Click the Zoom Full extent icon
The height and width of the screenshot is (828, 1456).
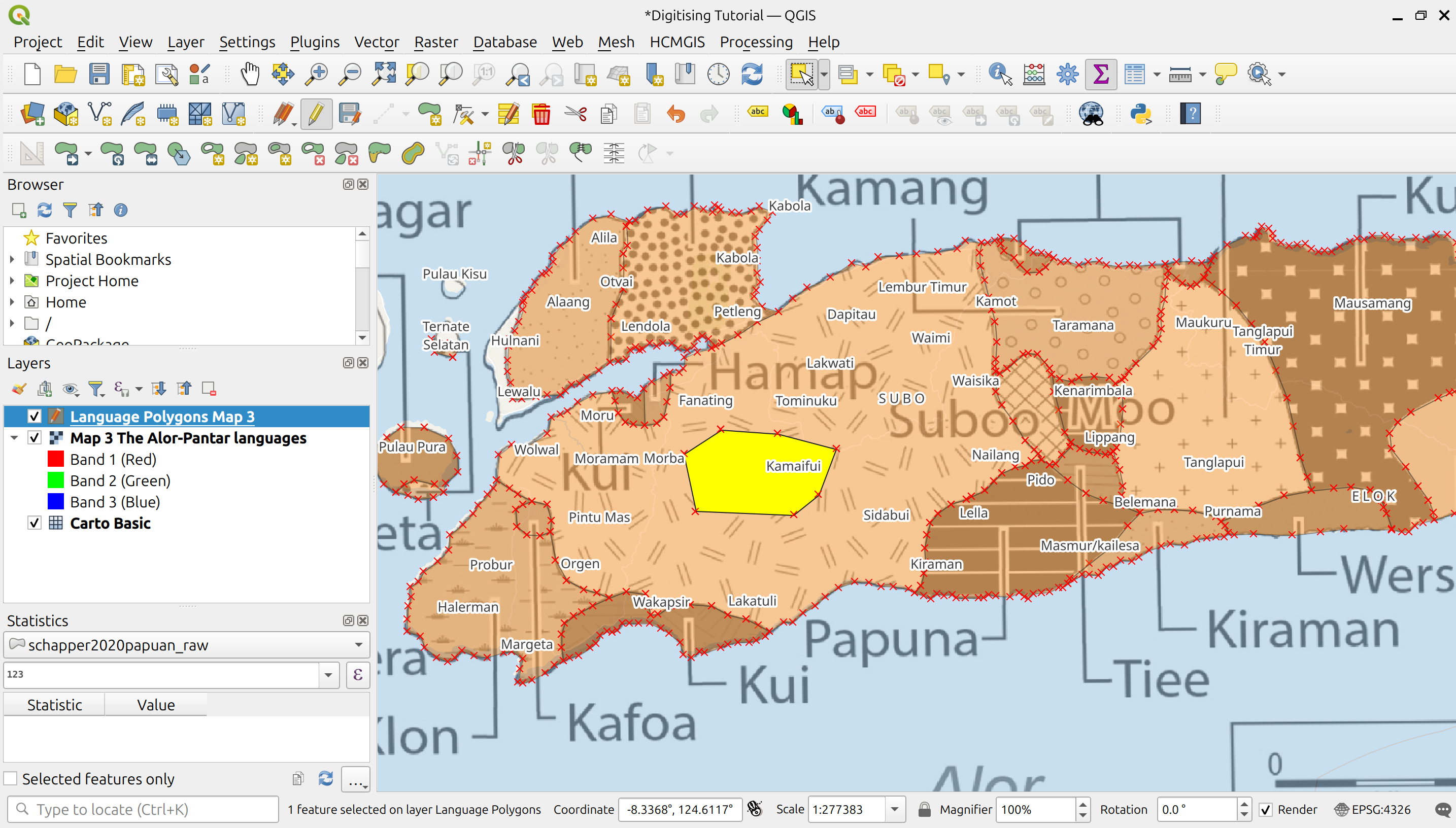384,75
